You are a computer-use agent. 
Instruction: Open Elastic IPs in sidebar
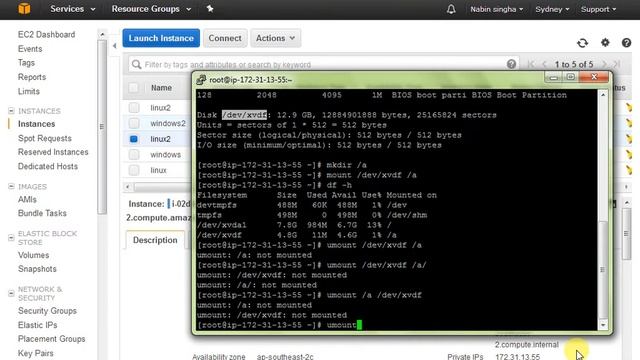tap(38, 325)
